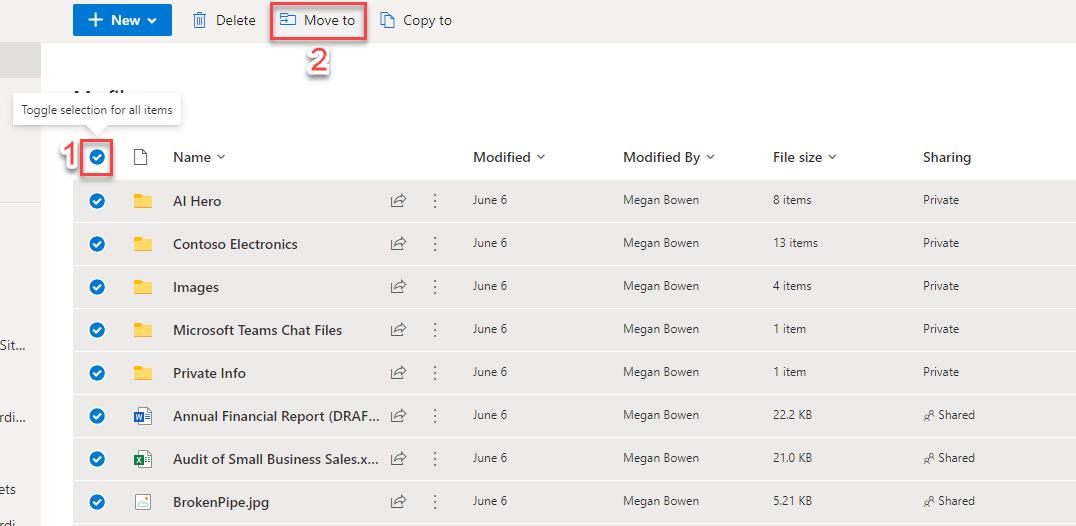Share the AI Hero folder

(x=398, y=201)
